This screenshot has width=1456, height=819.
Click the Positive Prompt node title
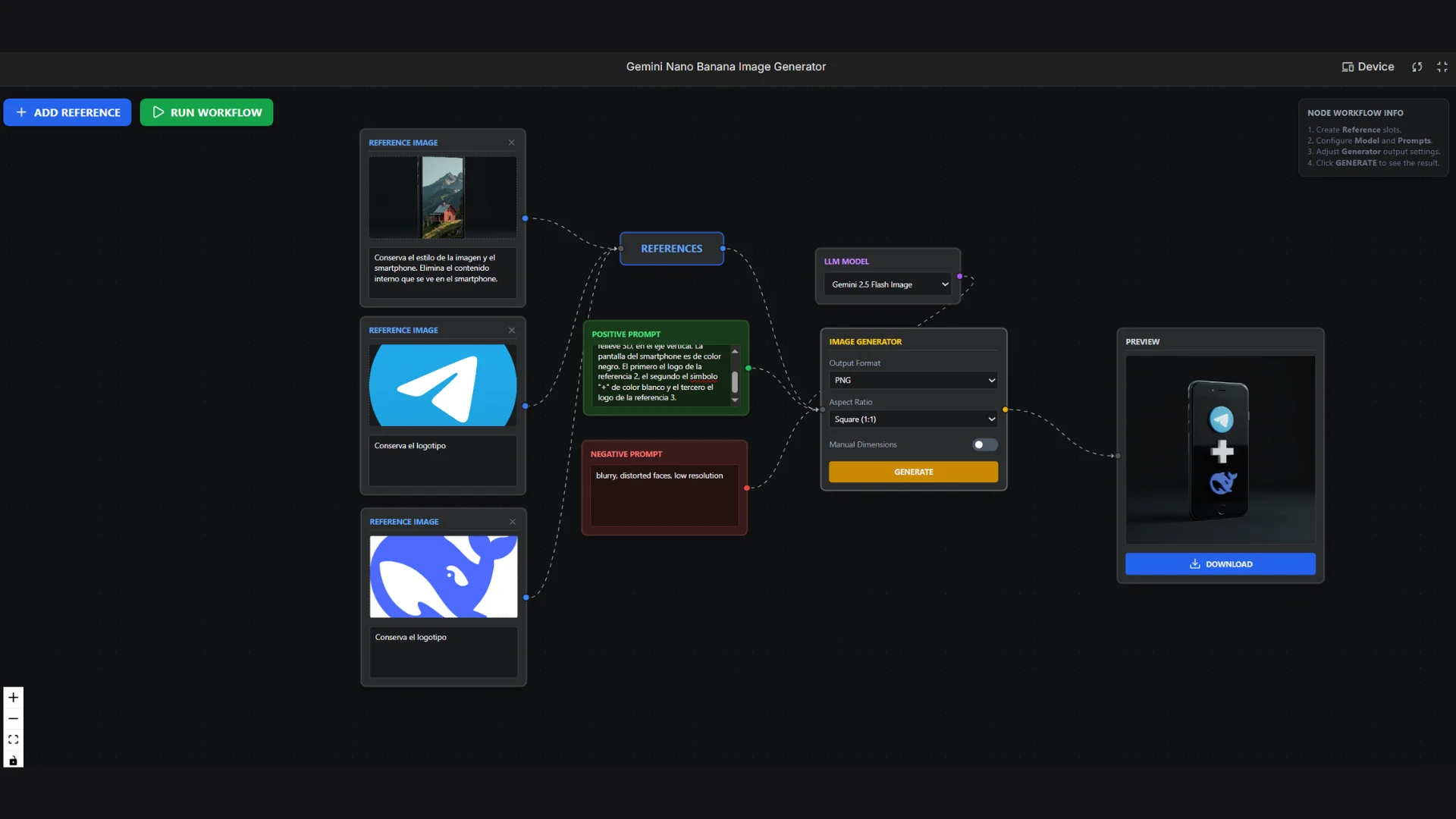click(x=626, y=334)
